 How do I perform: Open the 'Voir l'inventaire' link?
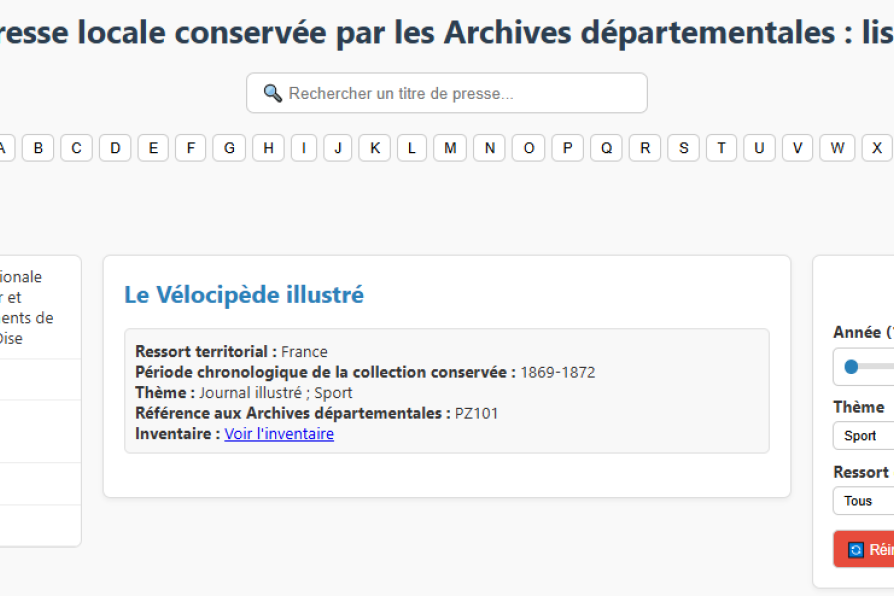click(x=279, y=434)
